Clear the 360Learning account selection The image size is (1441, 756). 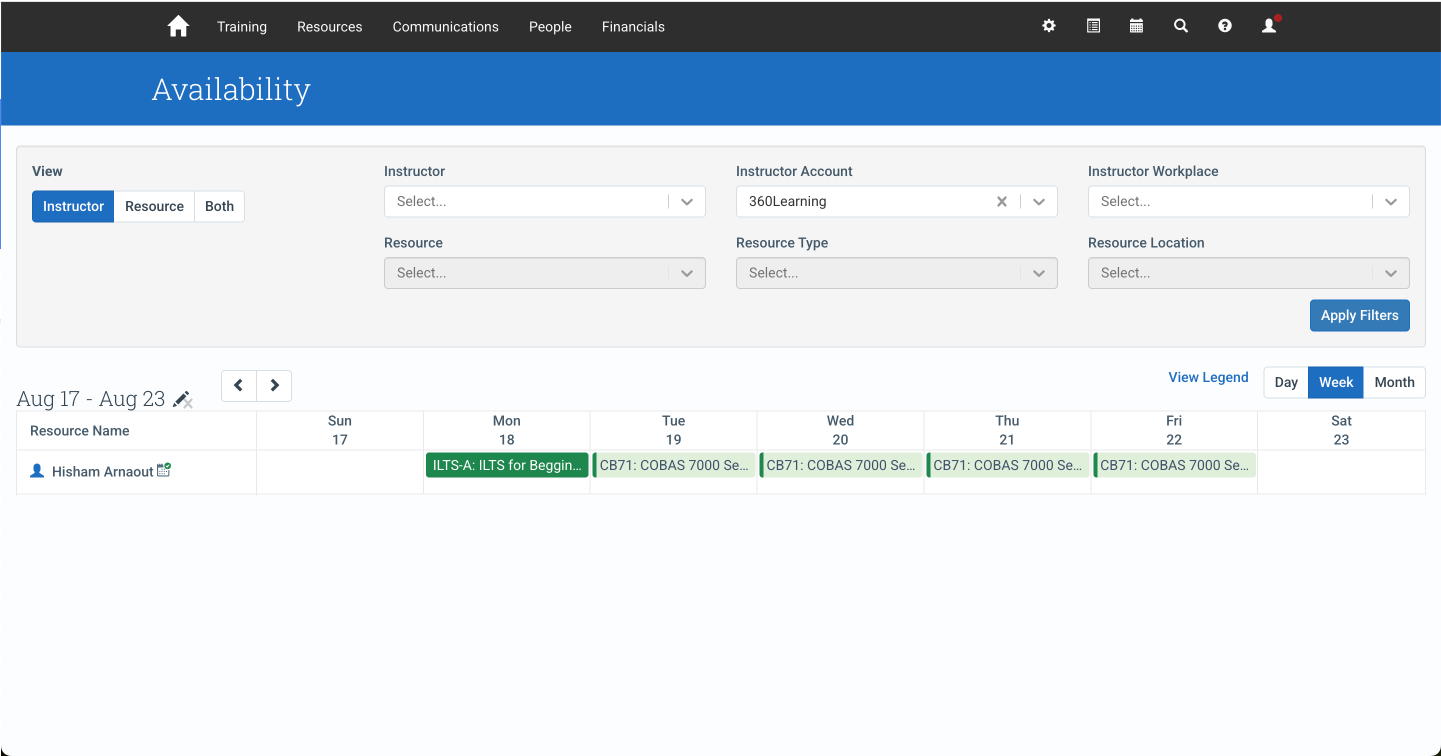point(1002,201)
